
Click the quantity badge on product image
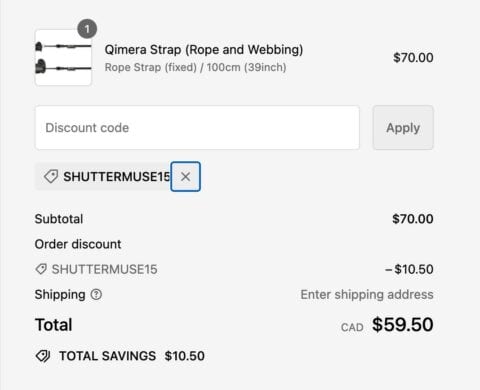coord(87,29)
